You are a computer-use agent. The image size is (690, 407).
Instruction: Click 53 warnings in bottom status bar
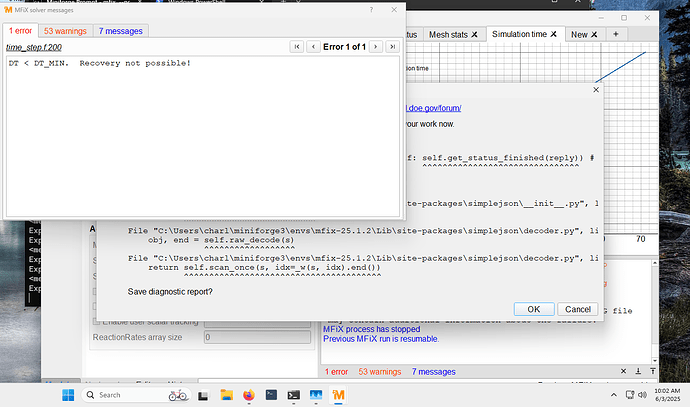pos(380,372)
